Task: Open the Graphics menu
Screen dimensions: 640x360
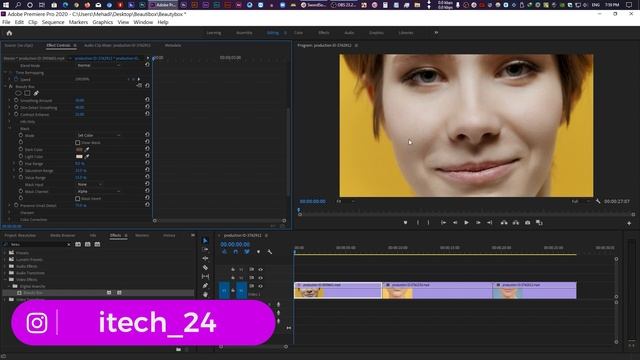Action: (x=102, y=22)
